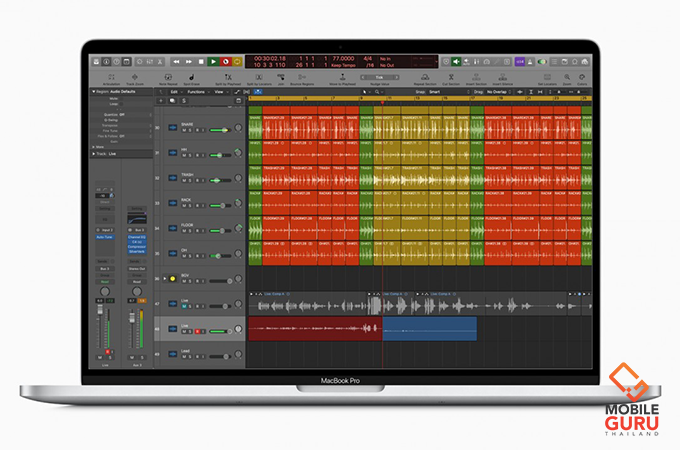Toggle global Solo S button

coord(183,101)
